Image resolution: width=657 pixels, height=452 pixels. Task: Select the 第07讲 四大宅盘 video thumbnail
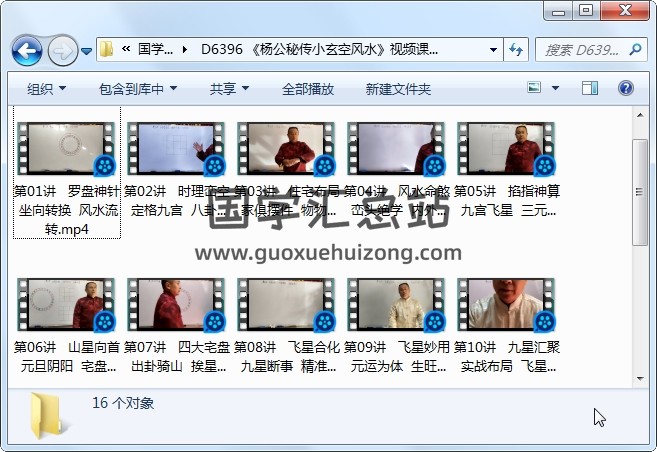tap(176, 305)
